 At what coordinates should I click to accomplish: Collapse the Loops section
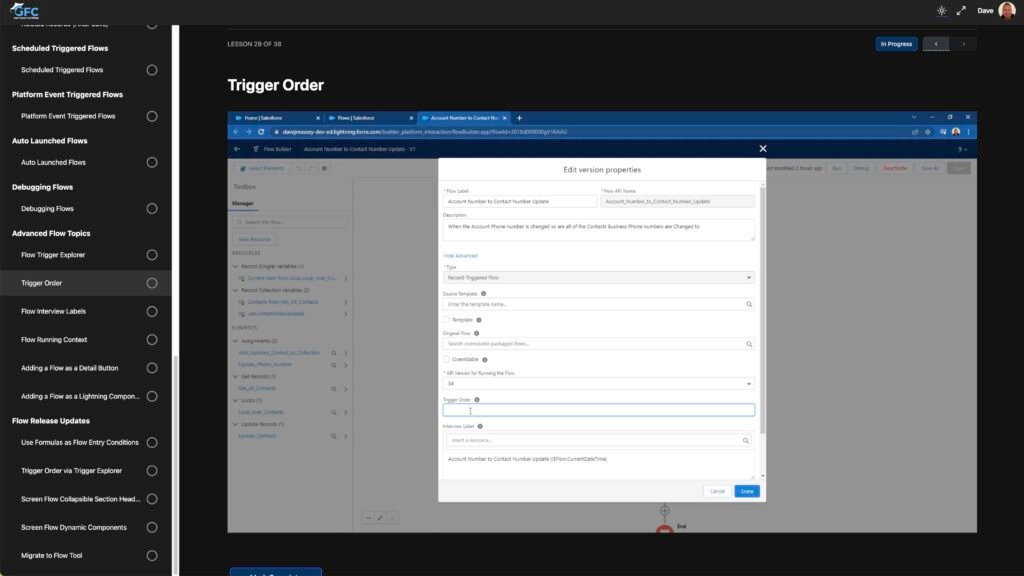coord(236,400)
